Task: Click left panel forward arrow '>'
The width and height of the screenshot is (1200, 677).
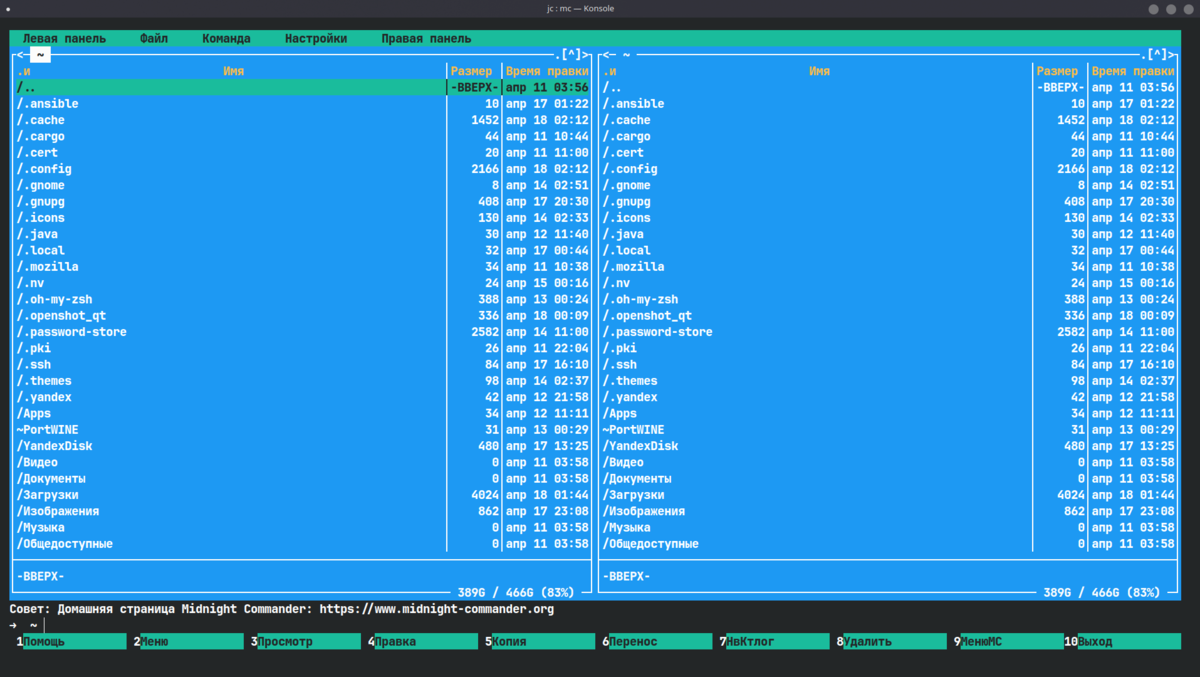Action: (x=587, y=55)
